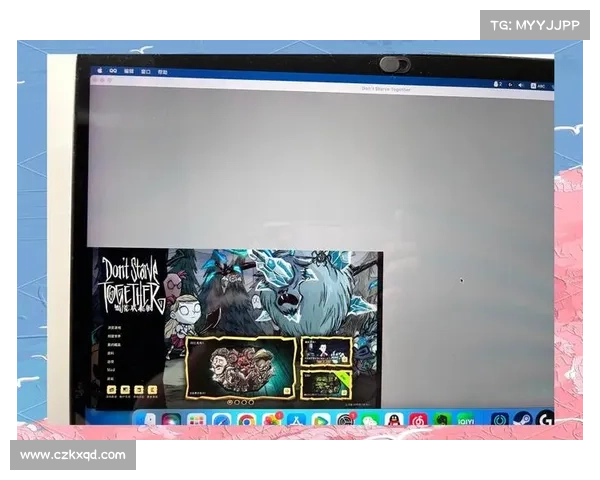Click the Don't Starve Together window title
The width and height of the screenshot is (600, 480).
386,89
